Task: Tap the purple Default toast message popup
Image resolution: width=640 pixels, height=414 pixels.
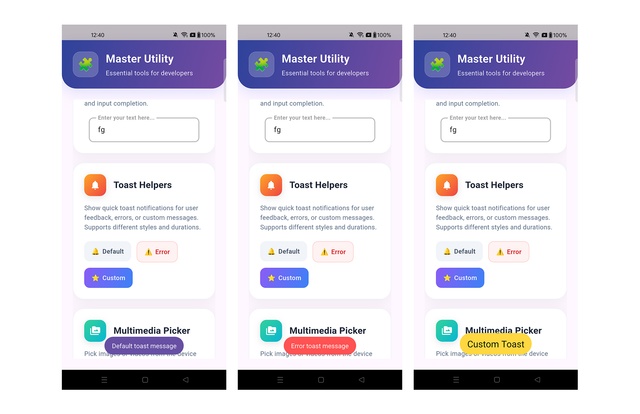Action: click(x=144, y=346)
